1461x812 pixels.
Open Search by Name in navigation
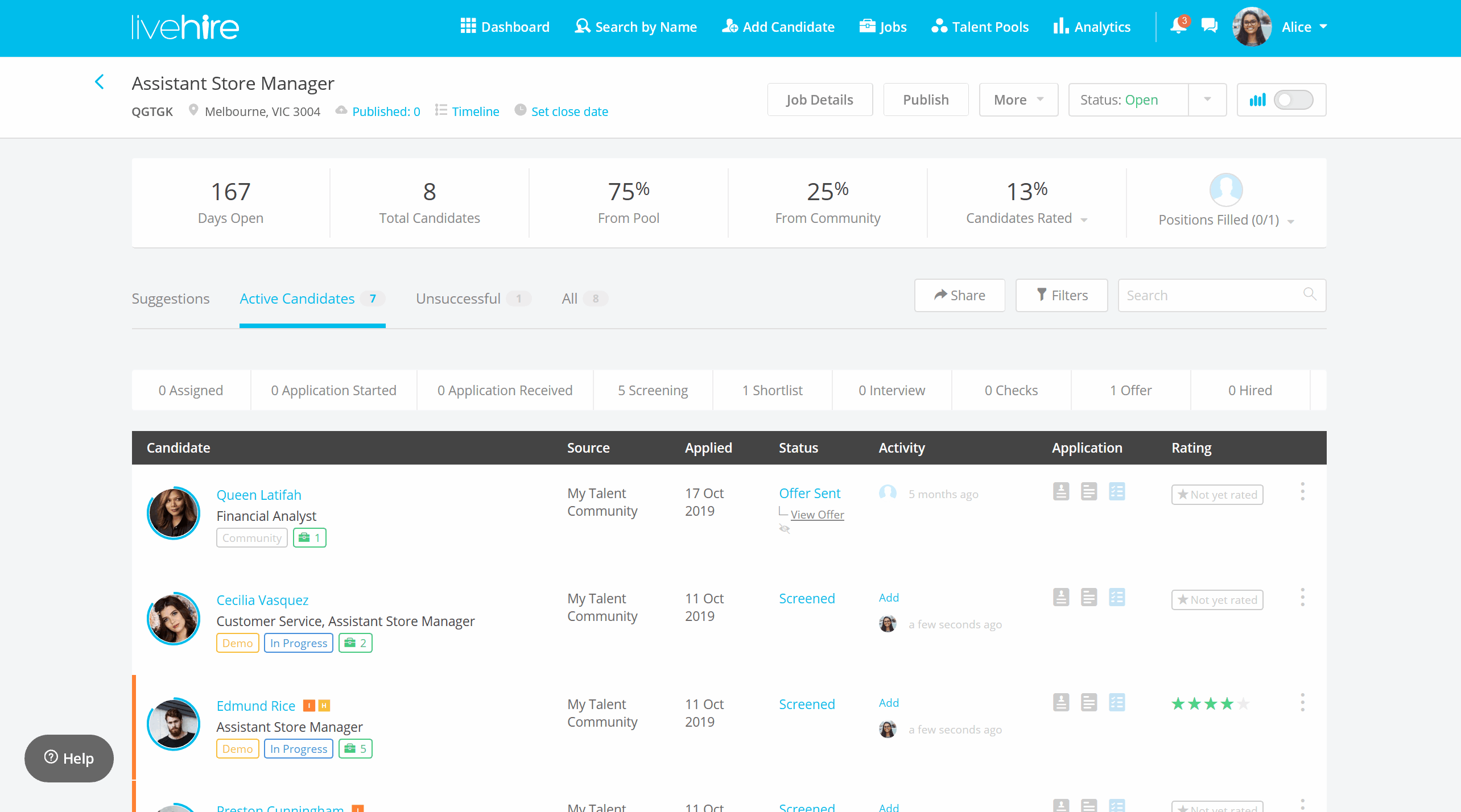point(635,27)
